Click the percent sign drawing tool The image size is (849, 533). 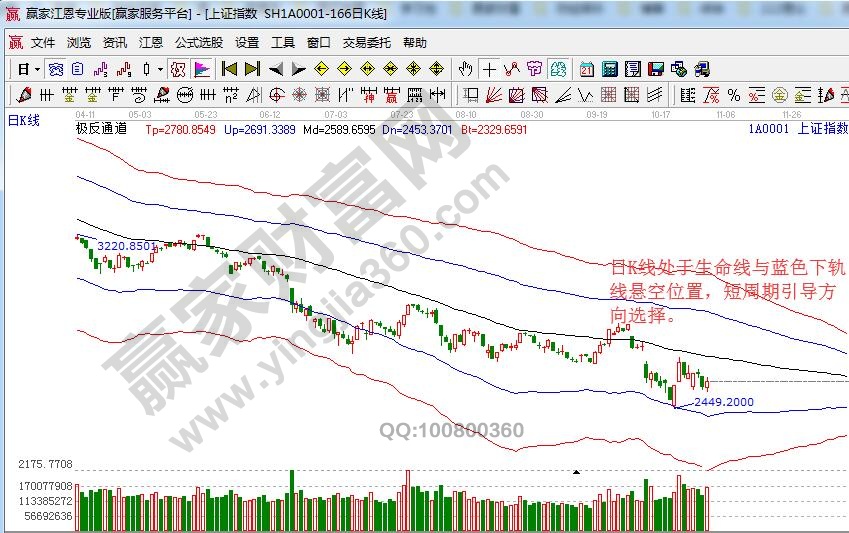(733, 95)
